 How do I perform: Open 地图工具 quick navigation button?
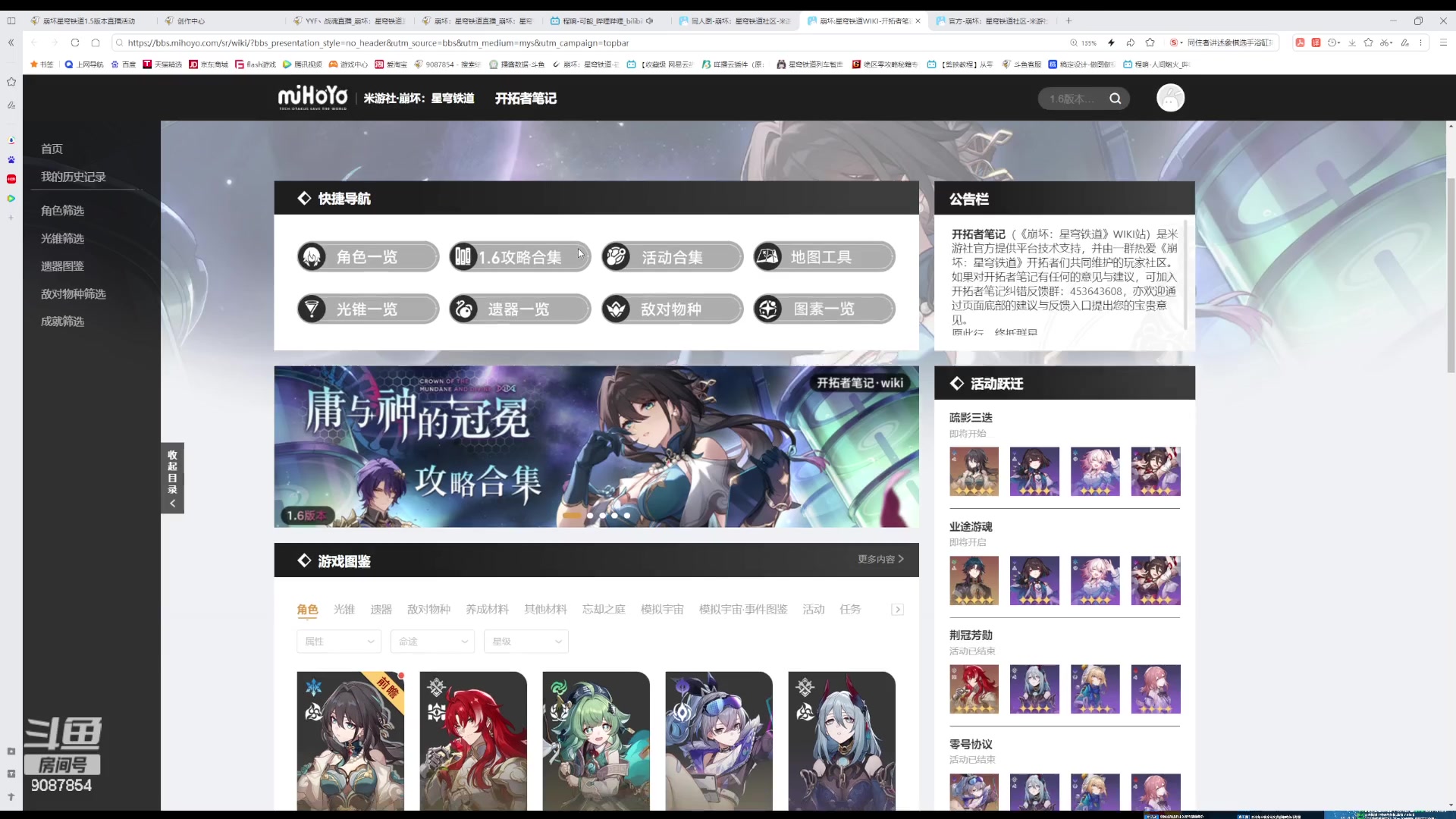point(824,257)
